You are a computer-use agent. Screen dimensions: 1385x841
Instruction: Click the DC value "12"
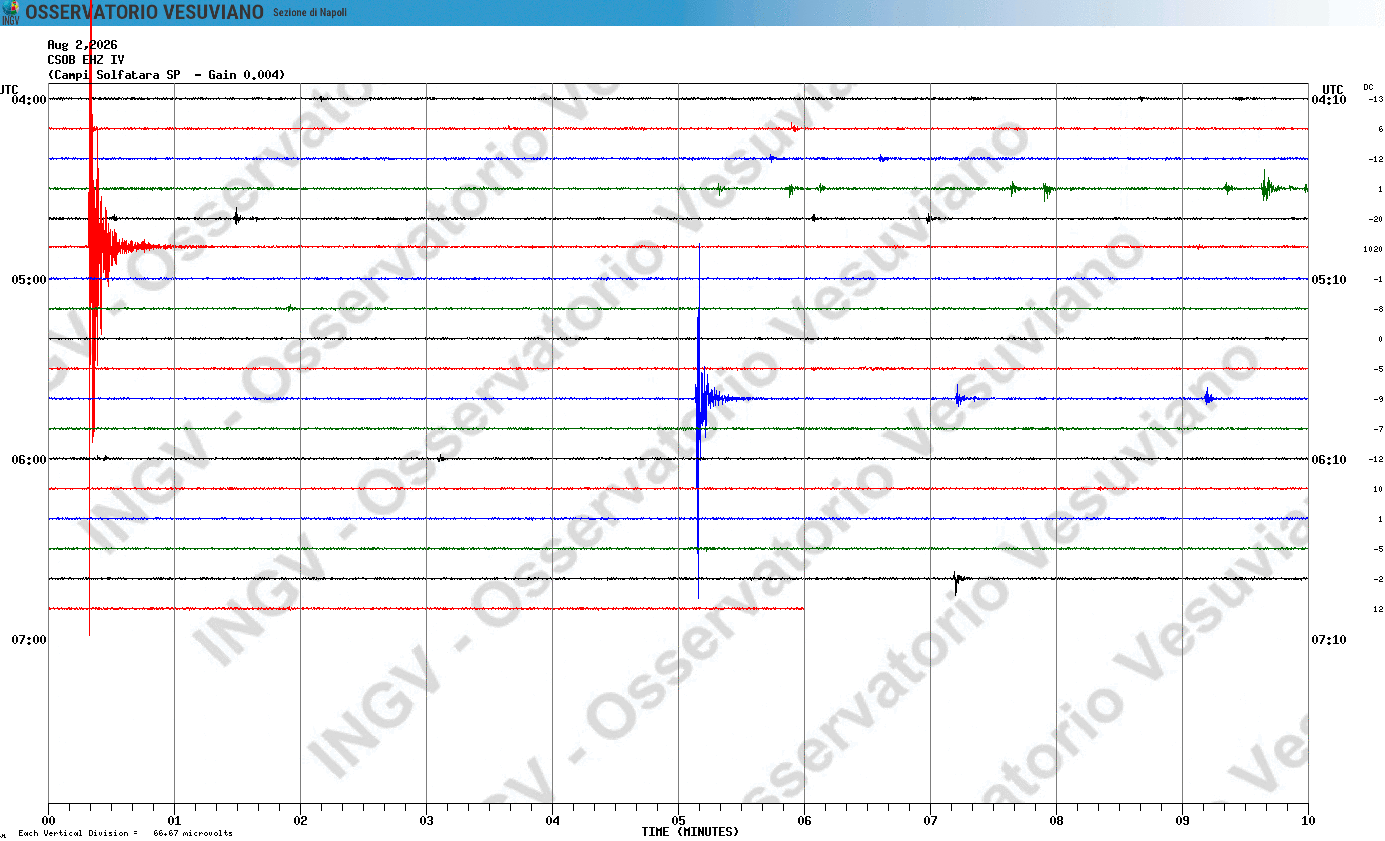coord(1378,609)
